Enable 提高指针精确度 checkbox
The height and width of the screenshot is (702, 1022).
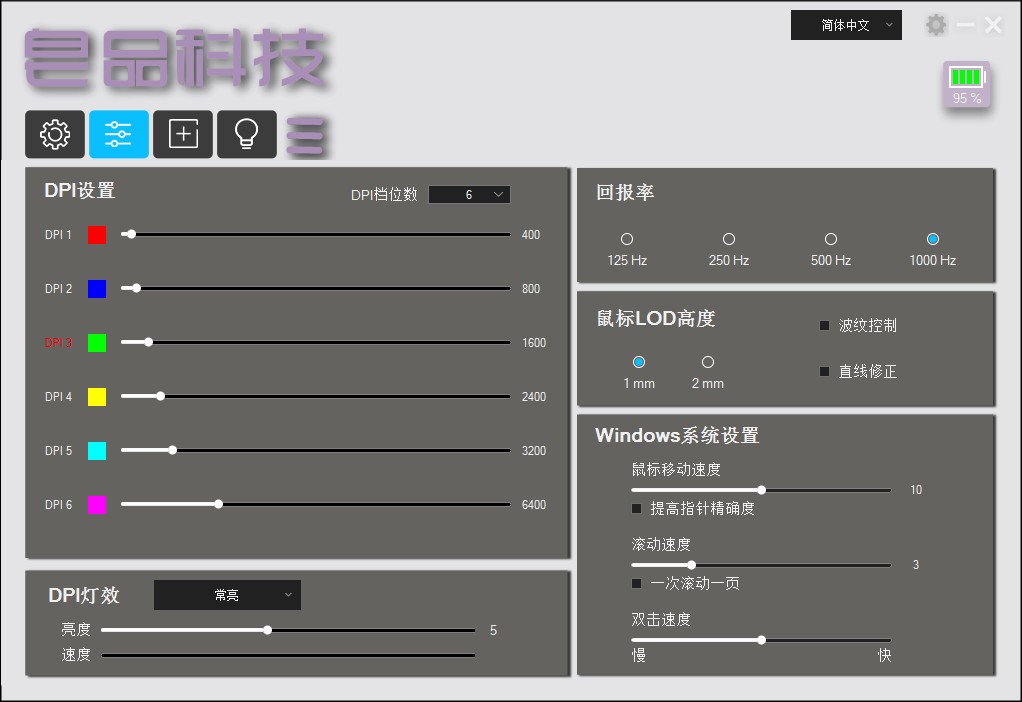[636, 508]
